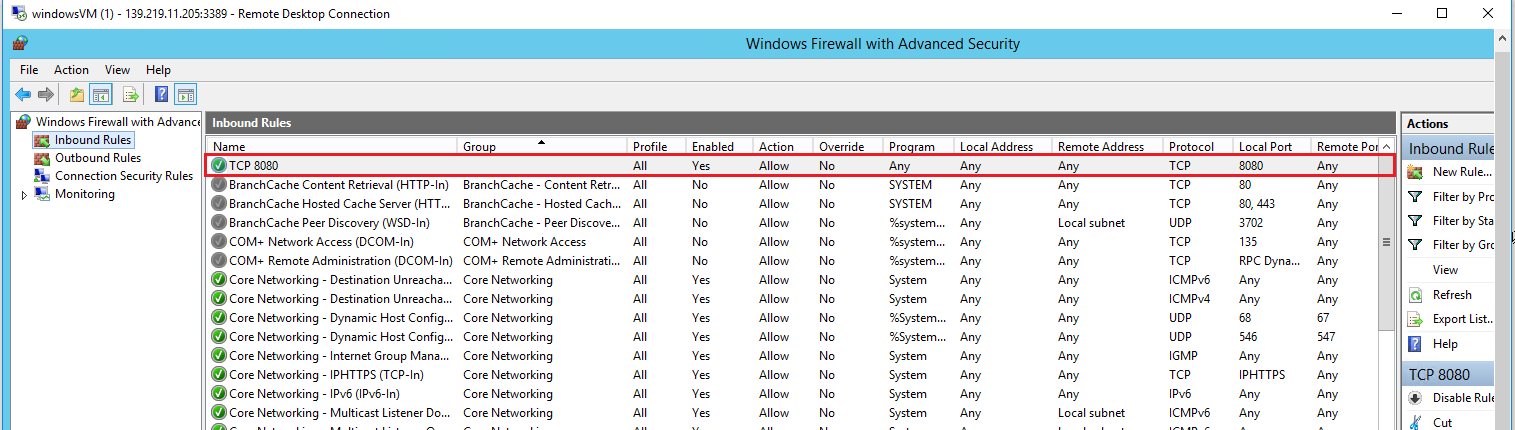The width and height of the screenshot is (1515, 430).
Task: Select Outbound Rules in the tree
Action: (97, 158)
